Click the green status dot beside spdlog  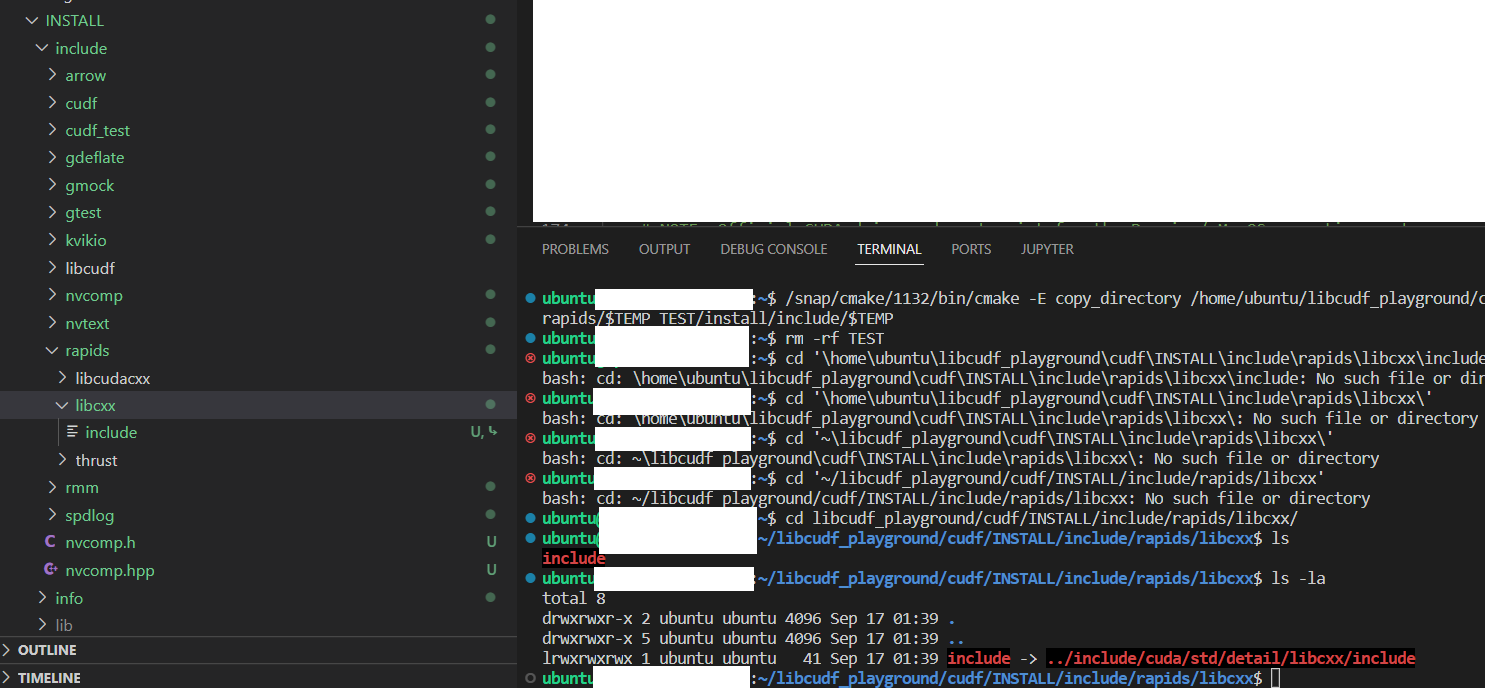point(489,514)
